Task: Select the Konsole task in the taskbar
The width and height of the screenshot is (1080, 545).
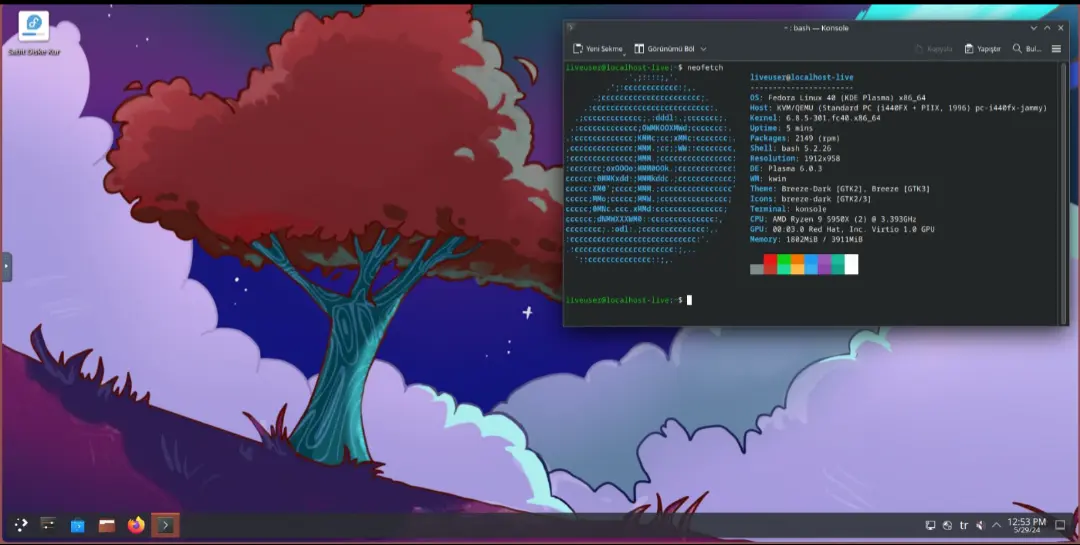Action: tap(165, 525)
